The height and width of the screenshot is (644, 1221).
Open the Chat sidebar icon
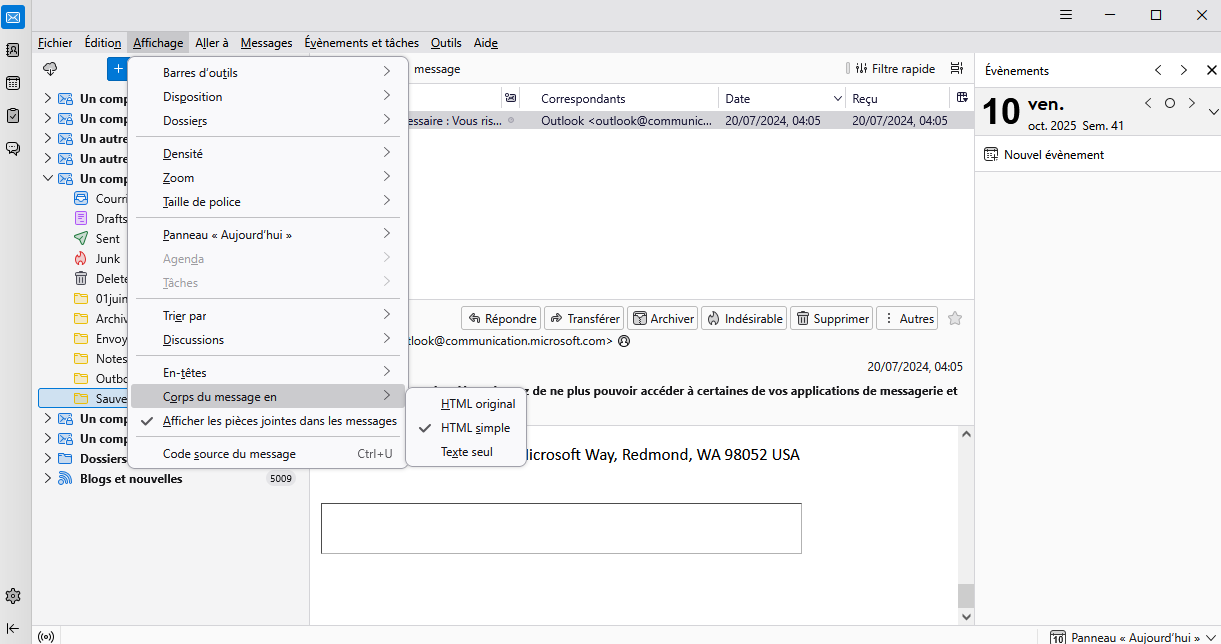coord(14,148)
